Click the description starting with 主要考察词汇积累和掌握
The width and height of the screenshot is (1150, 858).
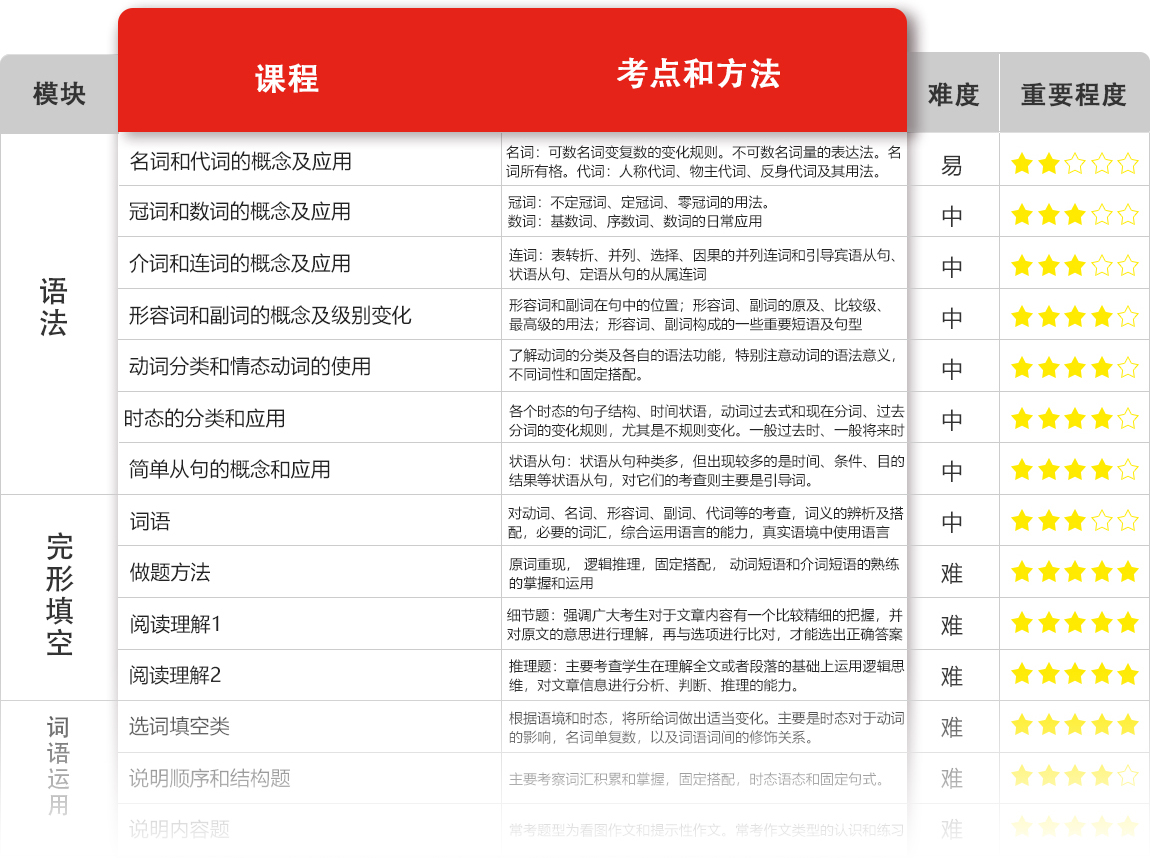(697, 779)
